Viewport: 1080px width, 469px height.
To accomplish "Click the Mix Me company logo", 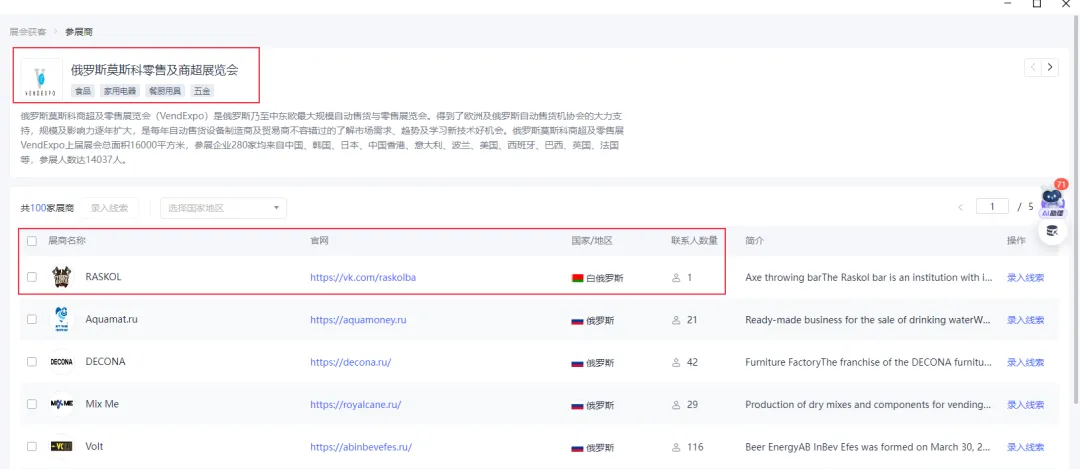I will pos(61,404).
